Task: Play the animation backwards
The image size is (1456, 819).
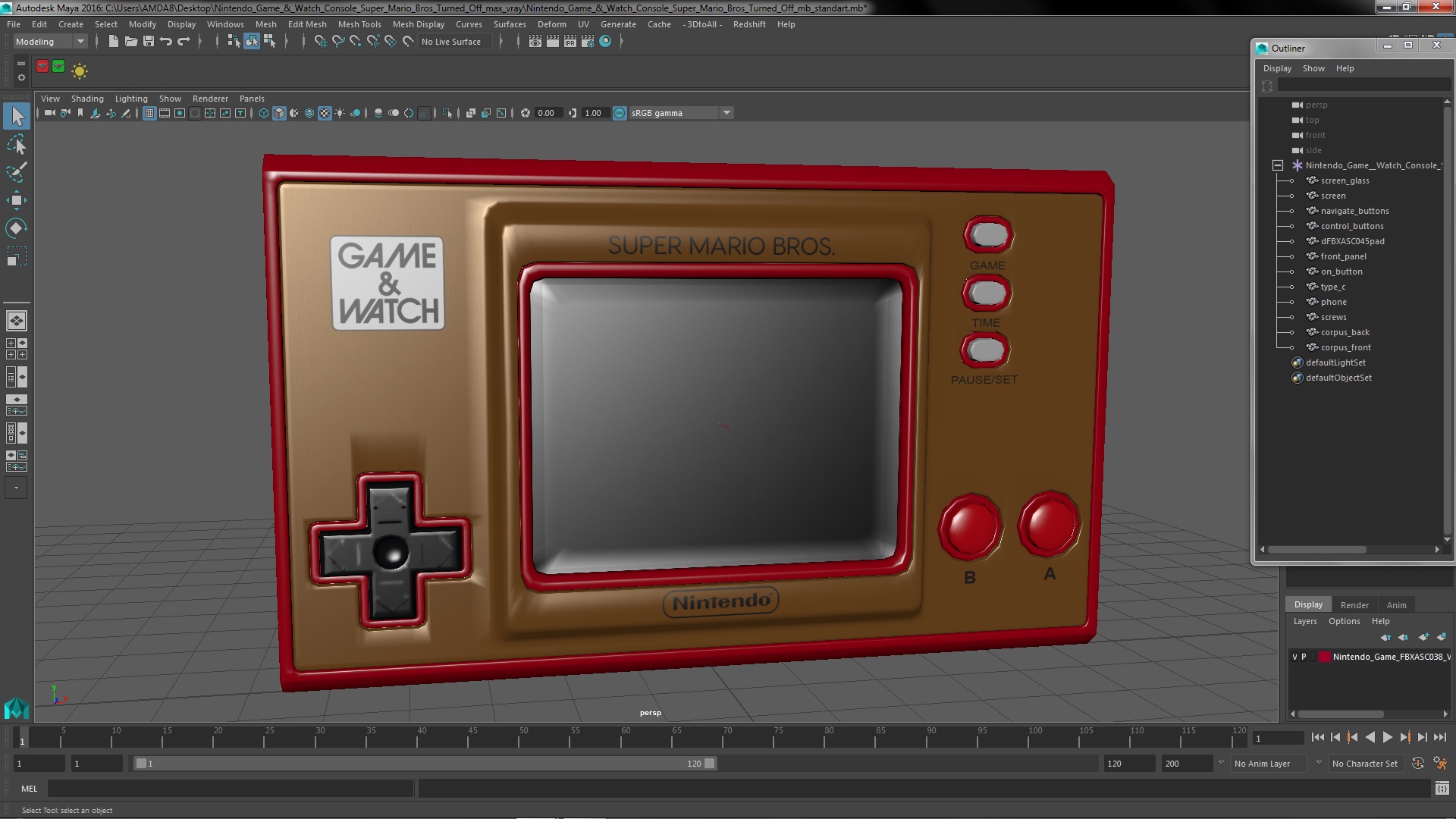Action: pyautogui.click(x=1370, y=737)
